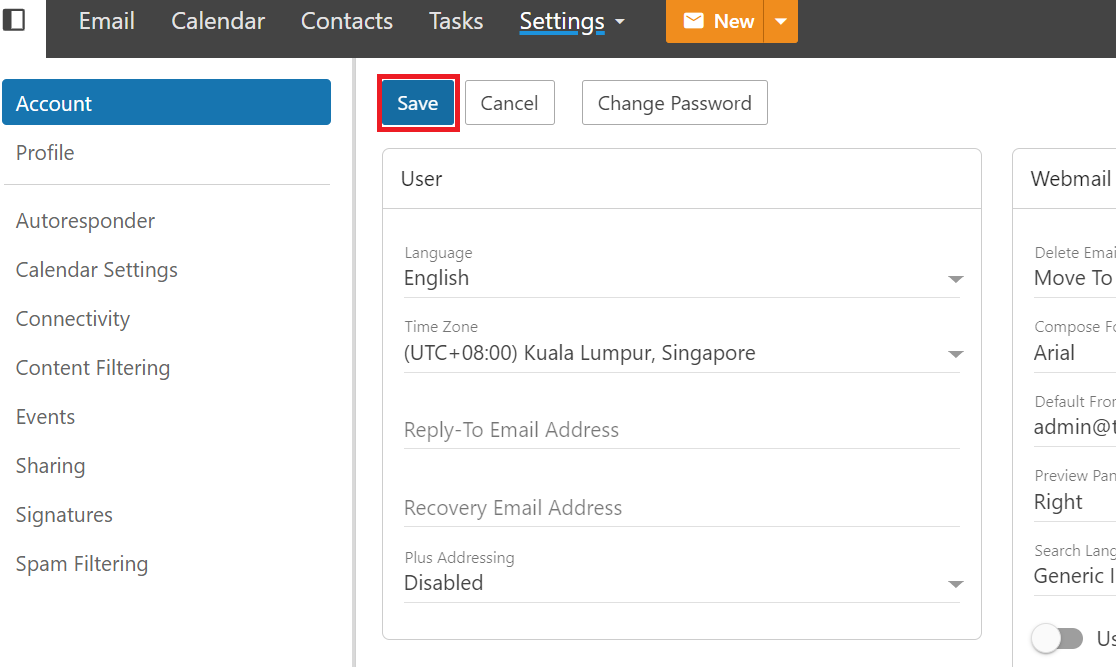The width and height of the screenshot is (1116, 667).
Task: Toggle the partially visible webmail switch
Action: [1058, 638]
